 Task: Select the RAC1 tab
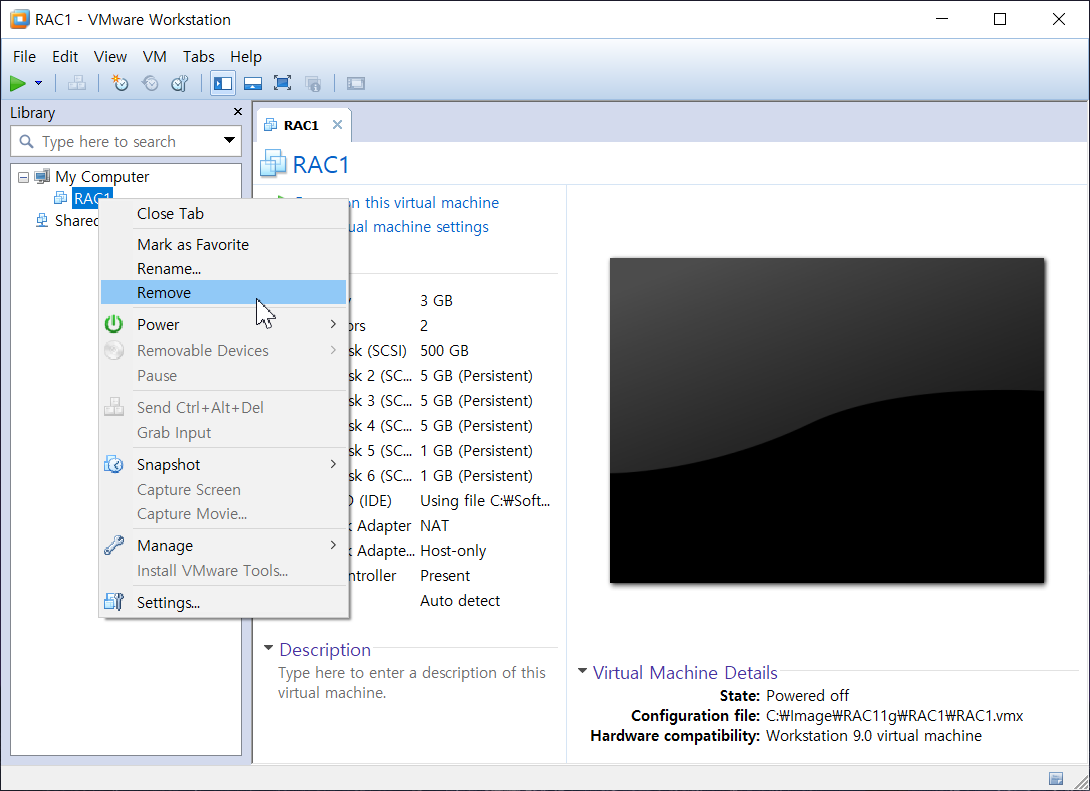point(301,125)
